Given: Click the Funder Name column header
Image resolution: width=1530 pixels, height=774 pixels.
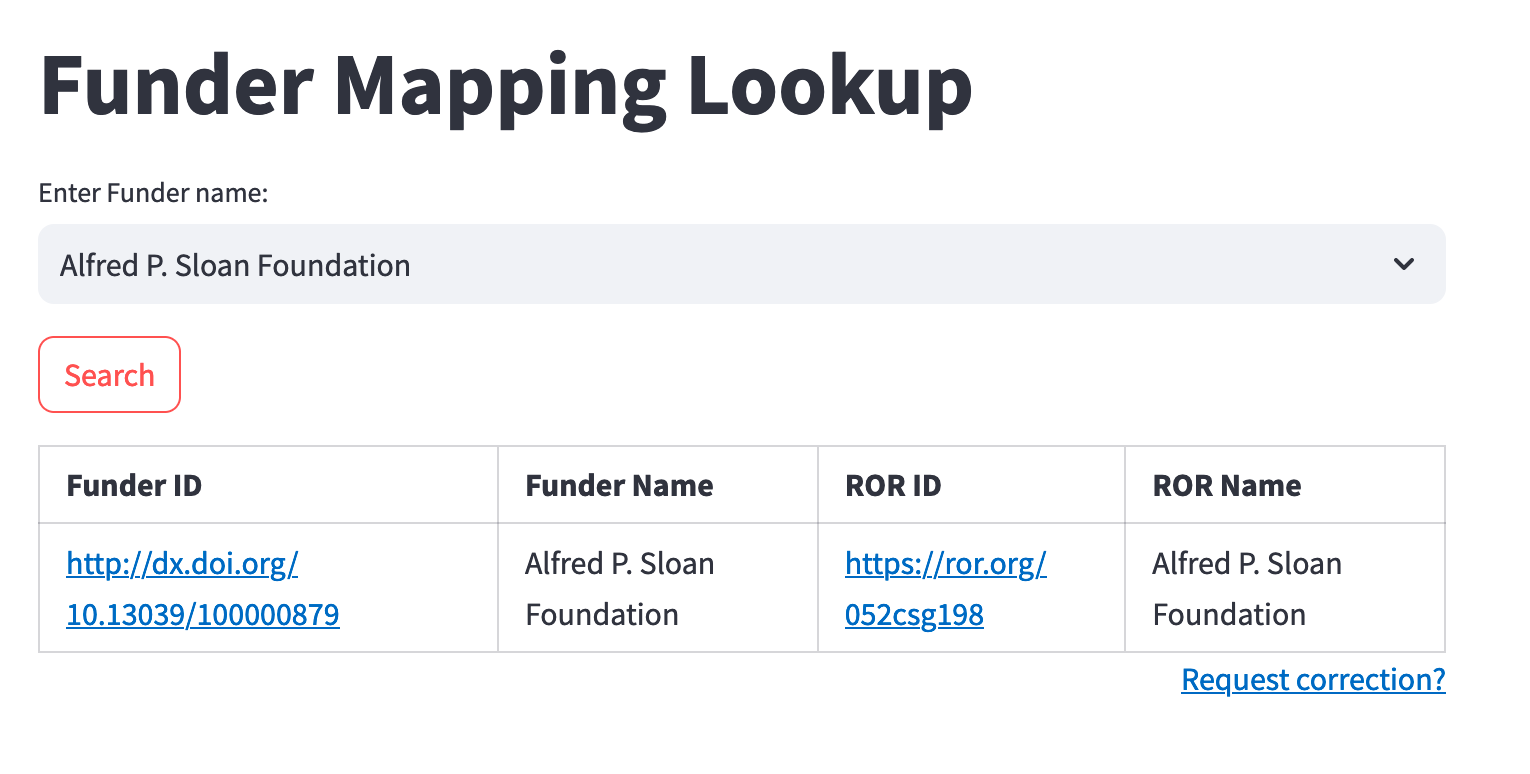Looking at the screenshot, I should click(619, 486).
